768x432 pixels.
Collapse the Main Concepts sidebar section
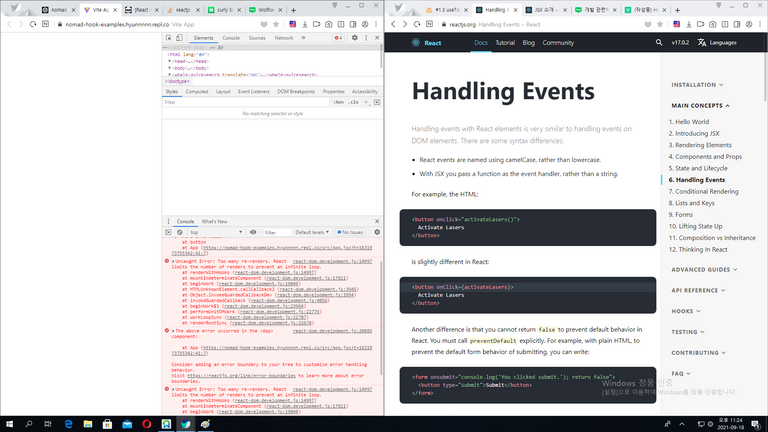click(x=700, y=105)
